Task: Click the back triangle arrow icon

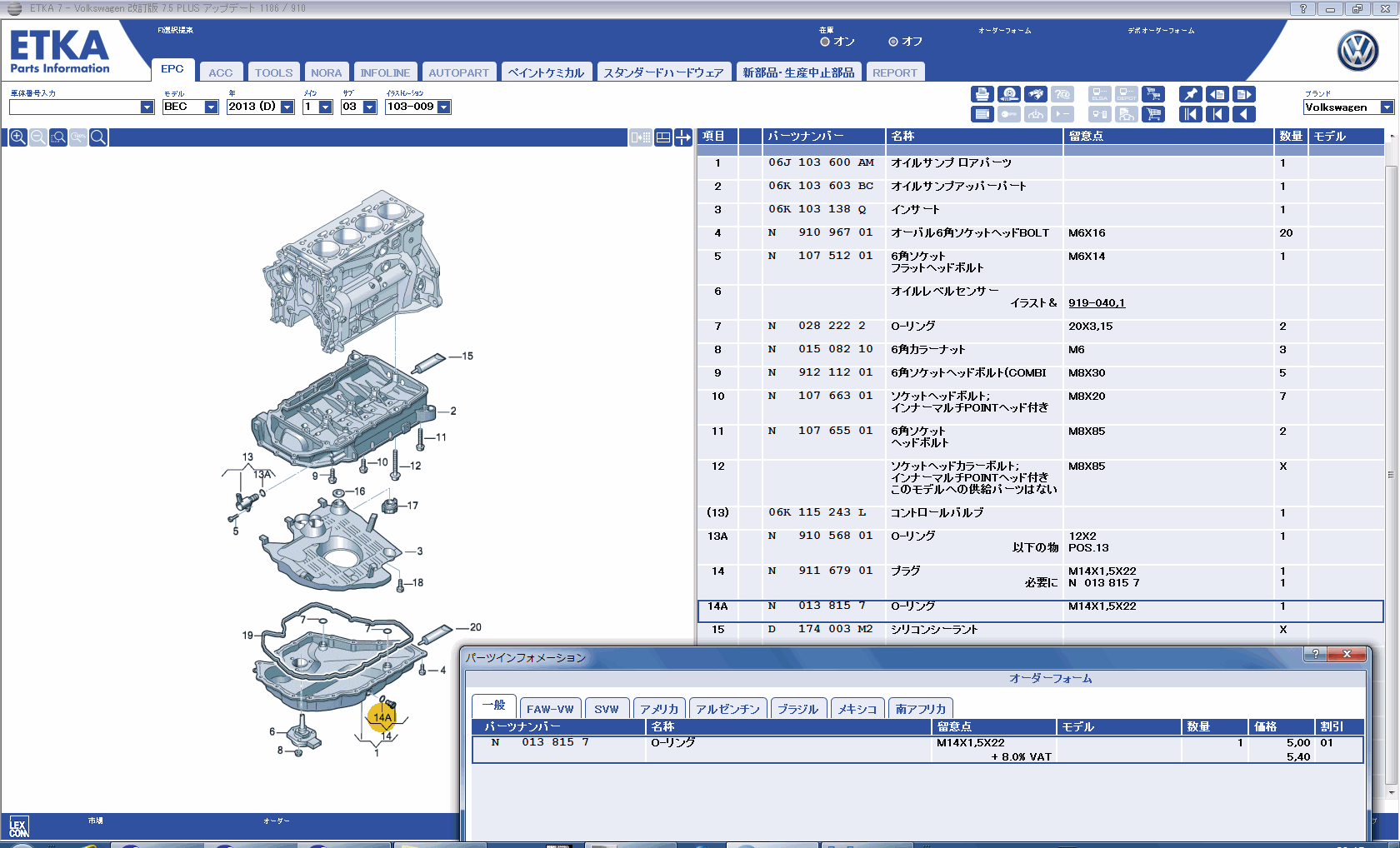Action: [1244, 114]
